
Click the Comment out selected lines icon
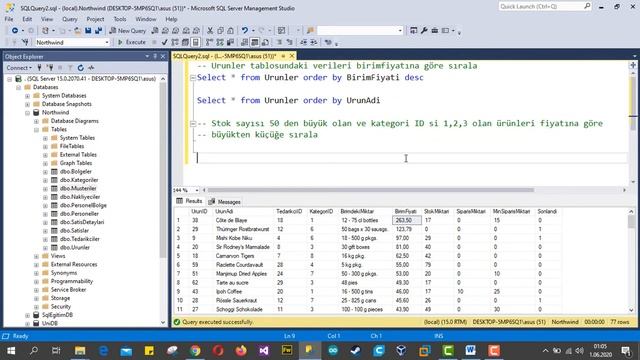(x=280, y=42)
